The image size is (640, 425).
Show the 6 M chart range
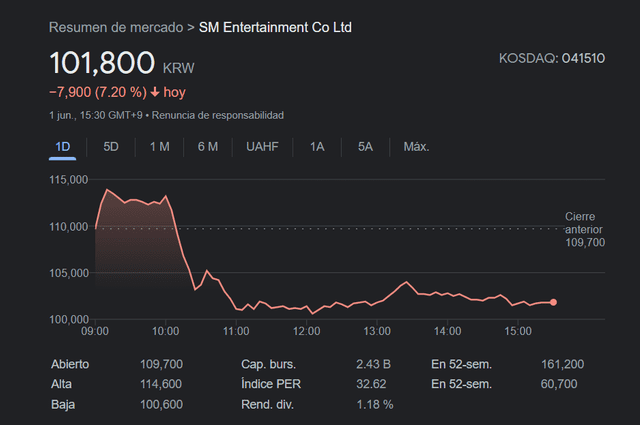click(208, 147)
